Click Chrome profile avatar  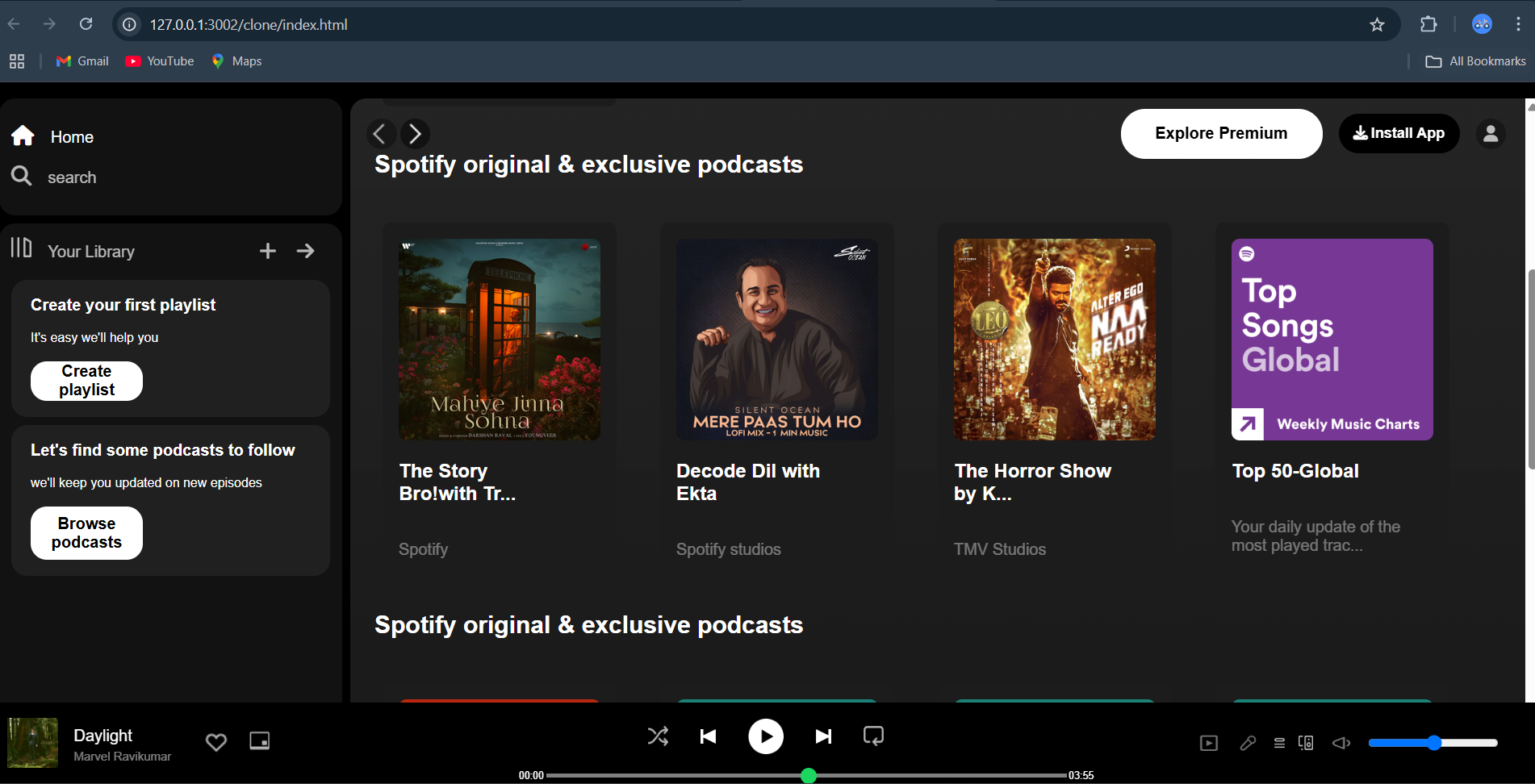[1482, 25]
